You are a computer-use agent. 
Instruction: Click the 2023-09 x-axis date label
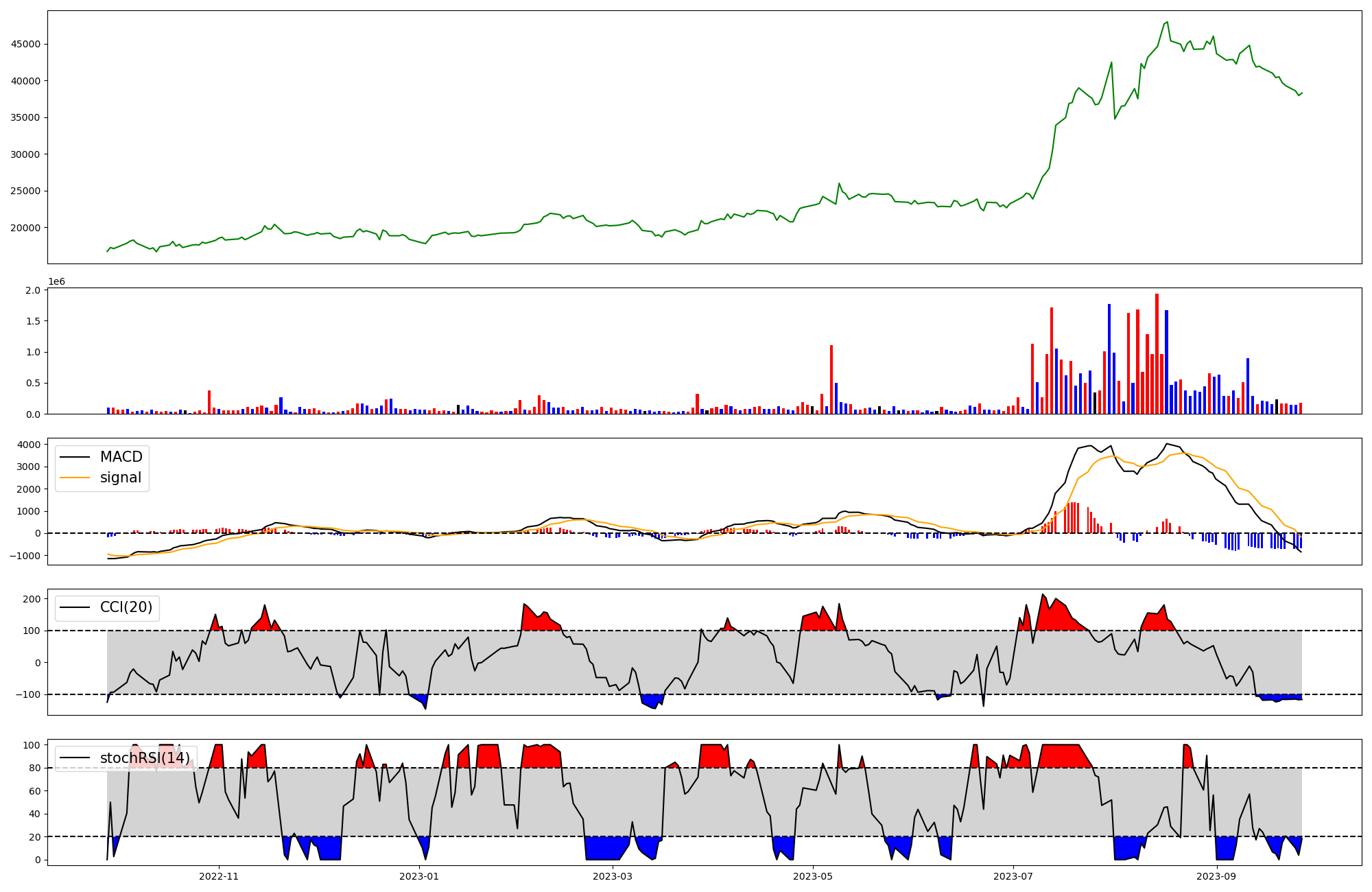pos(1216,876)
